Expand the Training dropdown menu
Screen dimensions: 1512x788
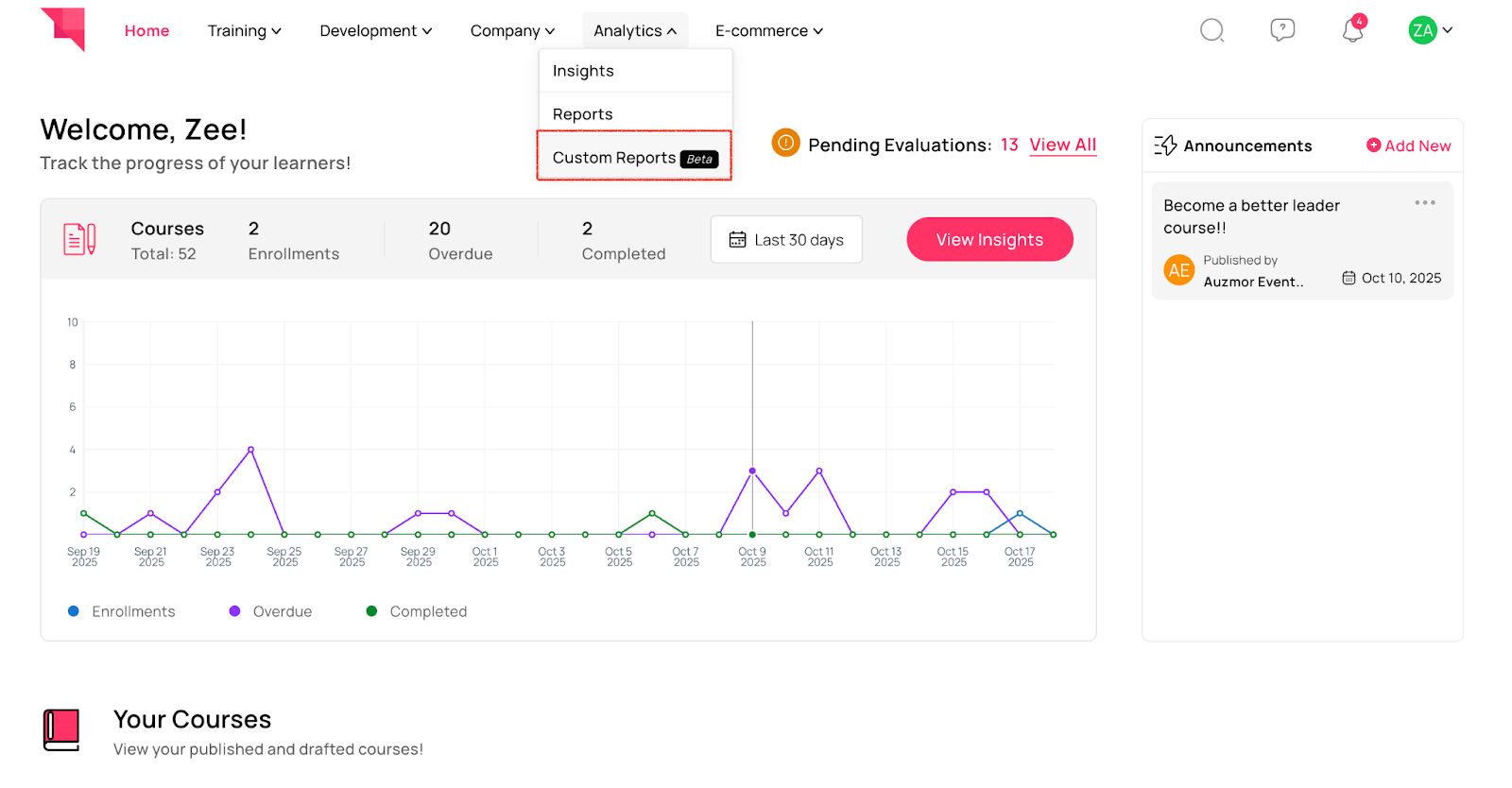[x=245, y=30]
